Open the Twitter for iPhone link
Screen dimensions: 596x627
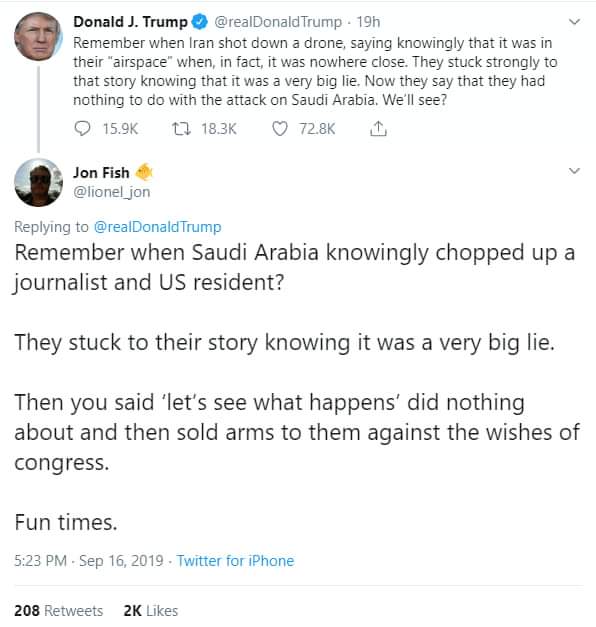pos(235,561)
